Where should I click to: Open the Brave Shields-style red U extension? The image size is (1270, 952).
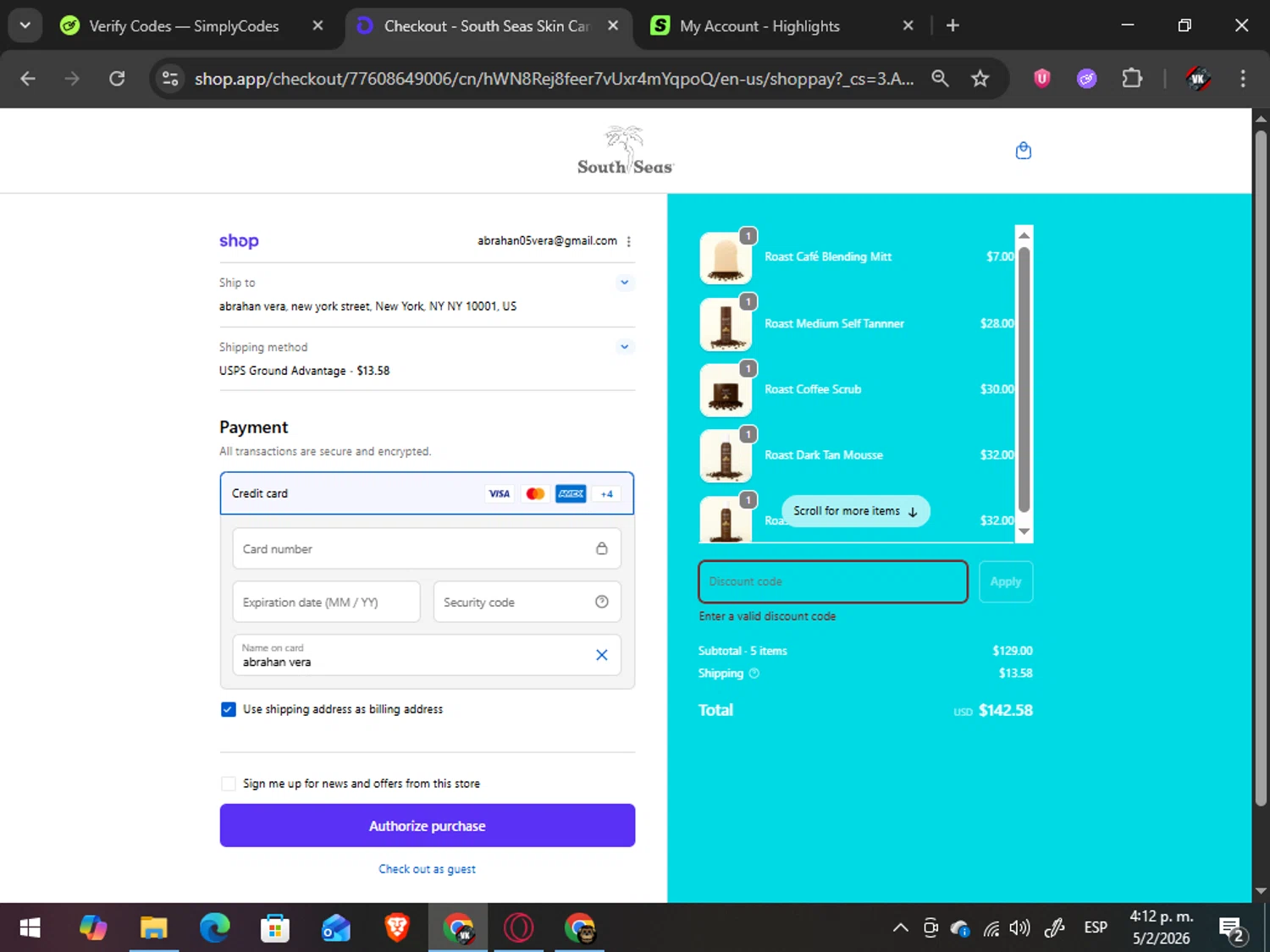click(x=1041, y=79)
